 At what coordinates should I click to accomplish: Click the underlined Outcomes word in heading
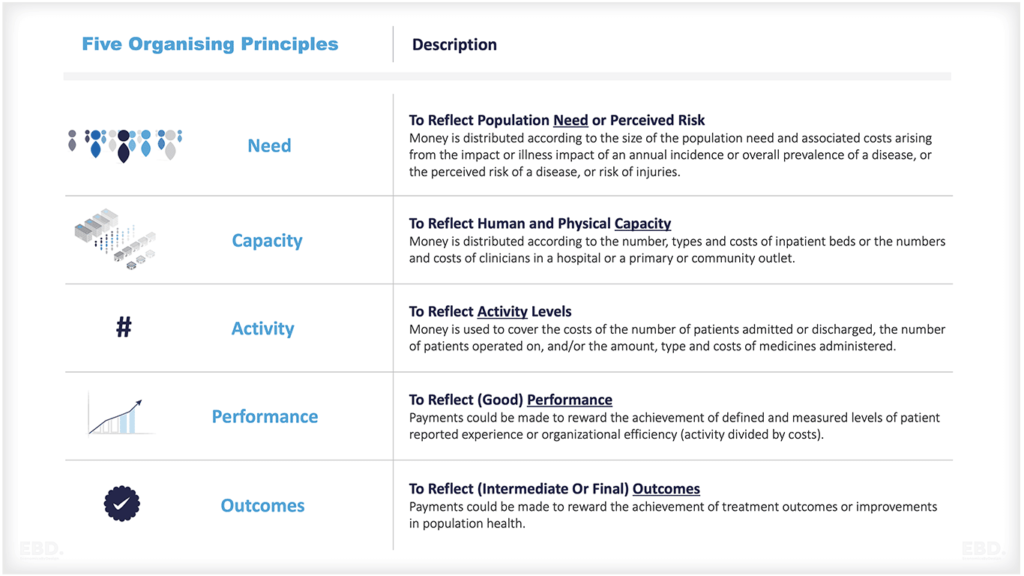(666, 488)
